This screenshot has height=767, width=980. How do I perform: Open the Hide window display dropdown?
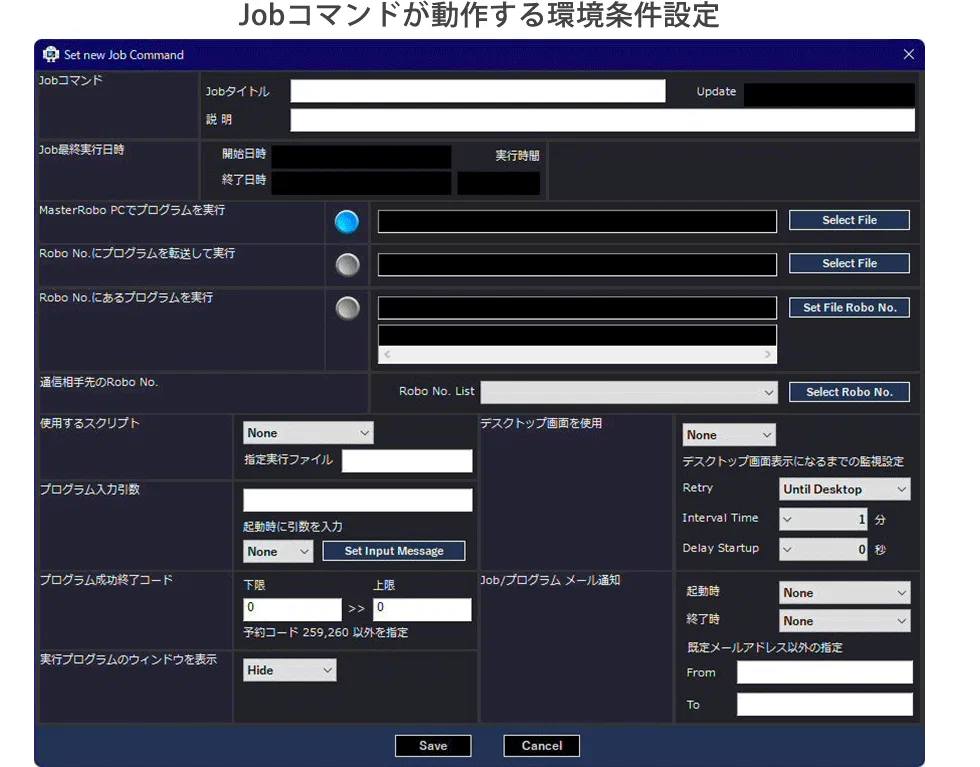(x=289, y=670)
